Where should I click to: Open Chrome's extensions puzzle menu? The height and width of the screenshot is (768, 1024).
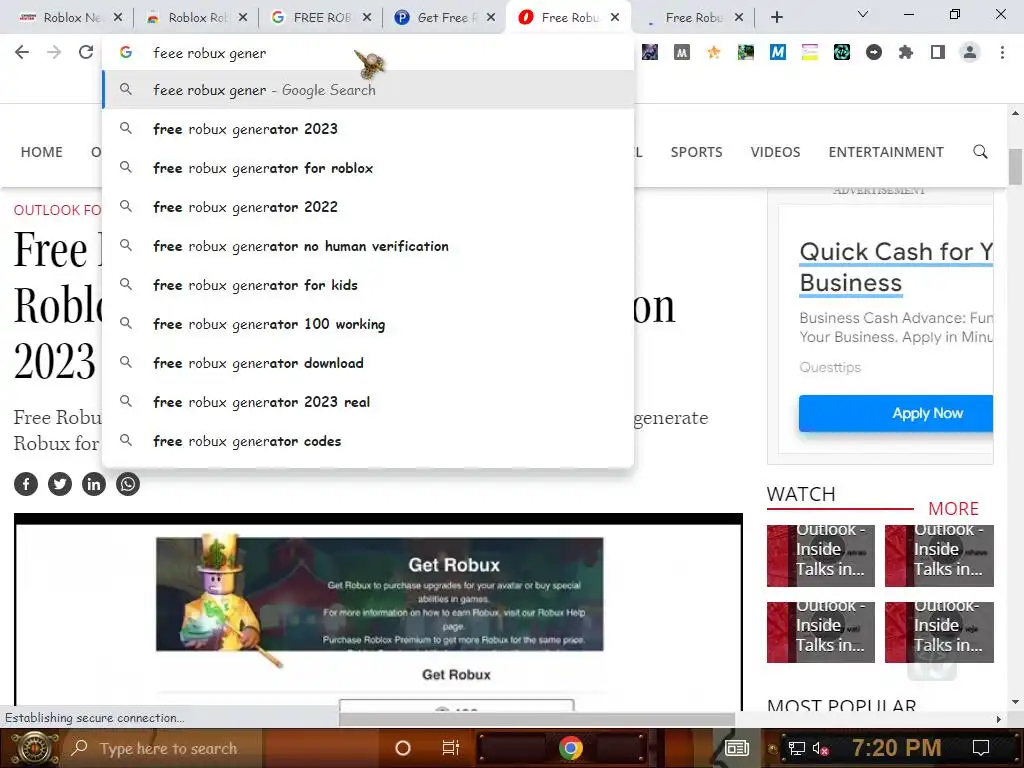[x=906, y=52]
